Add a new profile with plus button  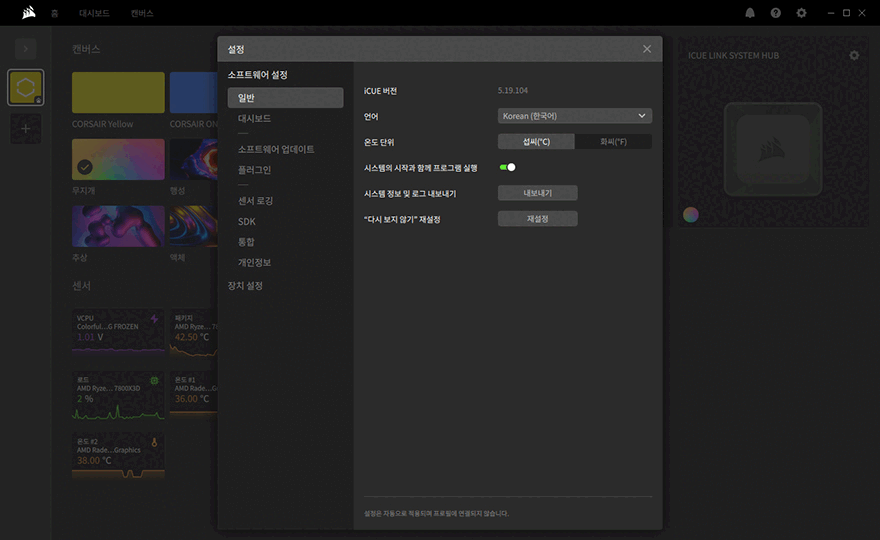click(25, 129)
